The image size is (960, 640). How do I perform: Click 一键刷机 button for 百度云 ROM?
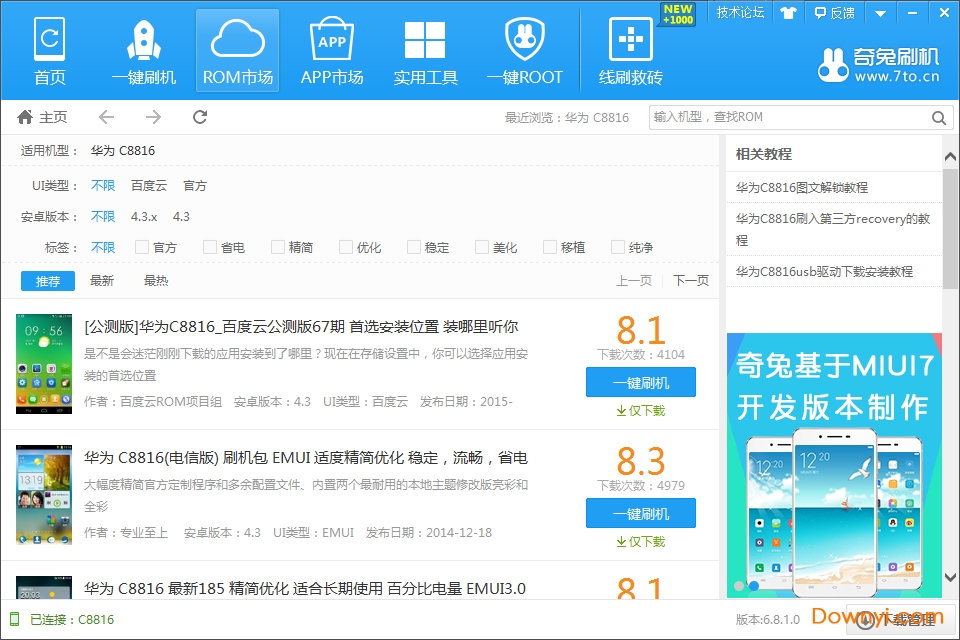pyautogui.click(x=640, y=383)
